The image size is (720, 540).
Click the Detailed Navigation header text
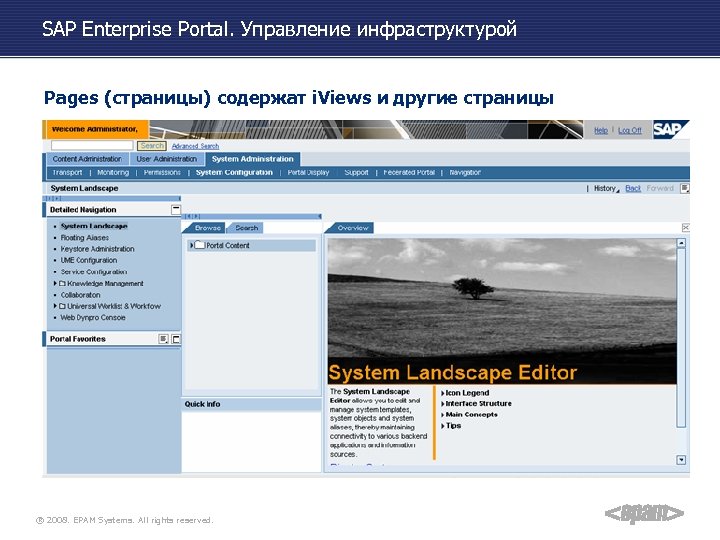[x=83, y=210]
